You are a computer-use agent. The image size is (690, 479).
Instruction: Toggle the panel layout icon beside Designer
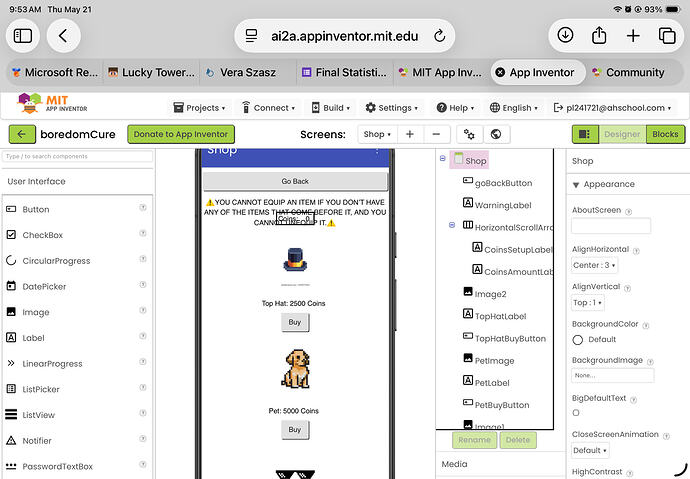point(585,134)
